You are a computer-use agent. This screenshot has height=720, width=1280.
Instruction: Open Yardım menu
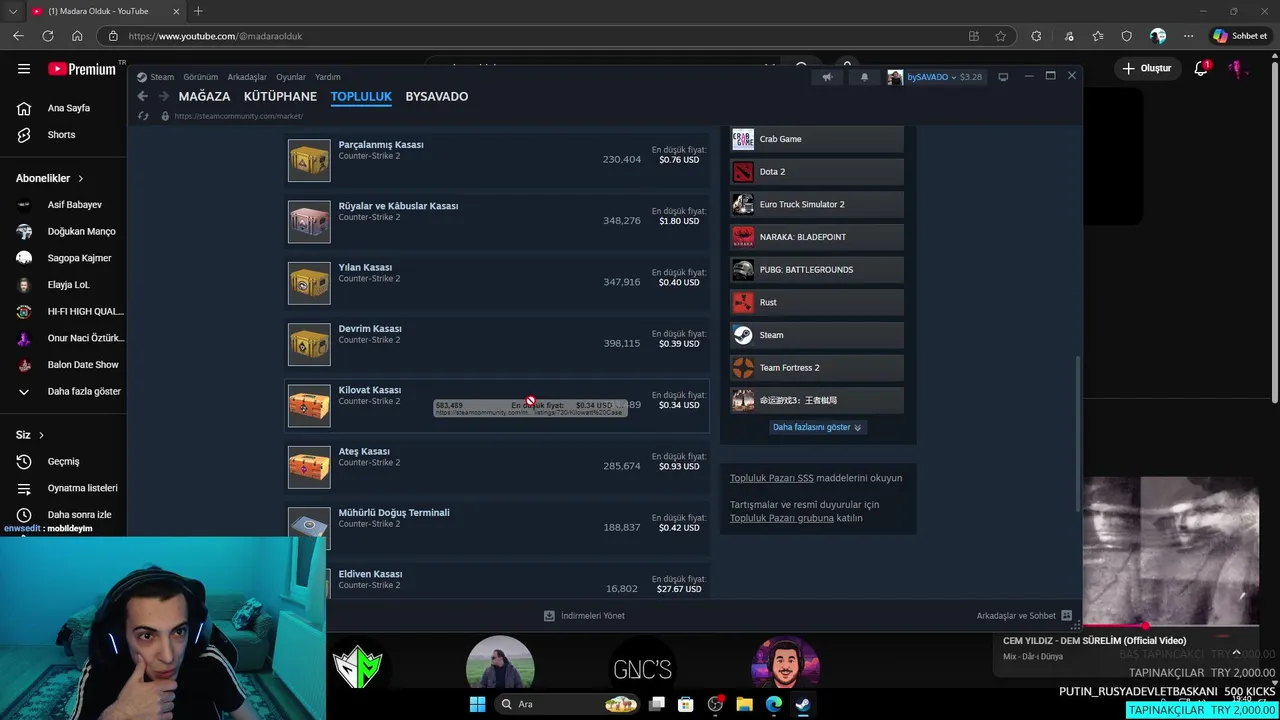pos(328,77)
